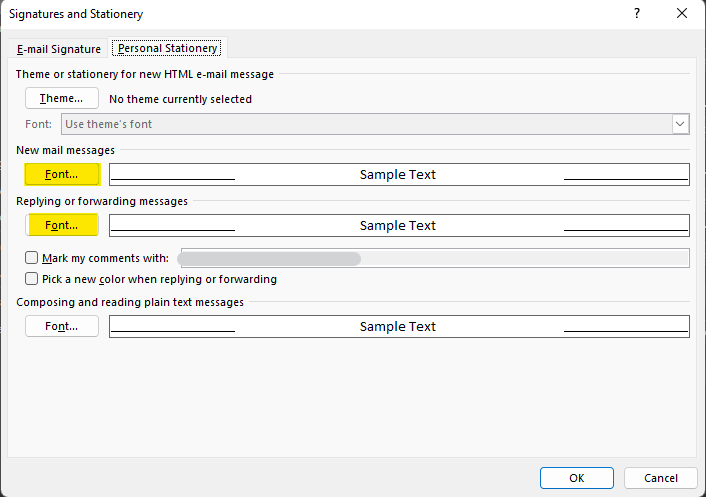Viewport: 706px width, 497px height.
Task: Open the Theme... chooser button
Action: pyautogui.click(x=62, y=98)
